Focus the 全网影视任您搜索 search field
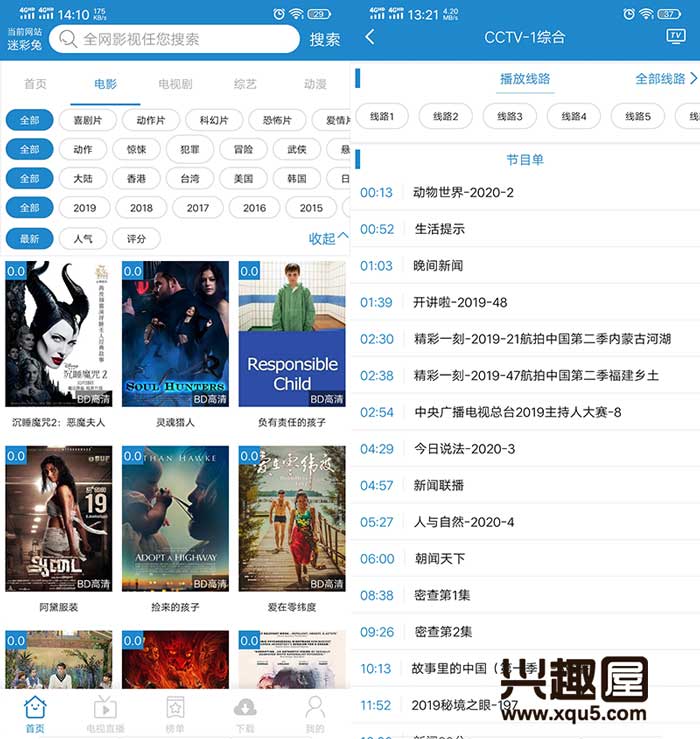Image resolution: width=700 pixels, height=739 pixels. pos(174,39)
